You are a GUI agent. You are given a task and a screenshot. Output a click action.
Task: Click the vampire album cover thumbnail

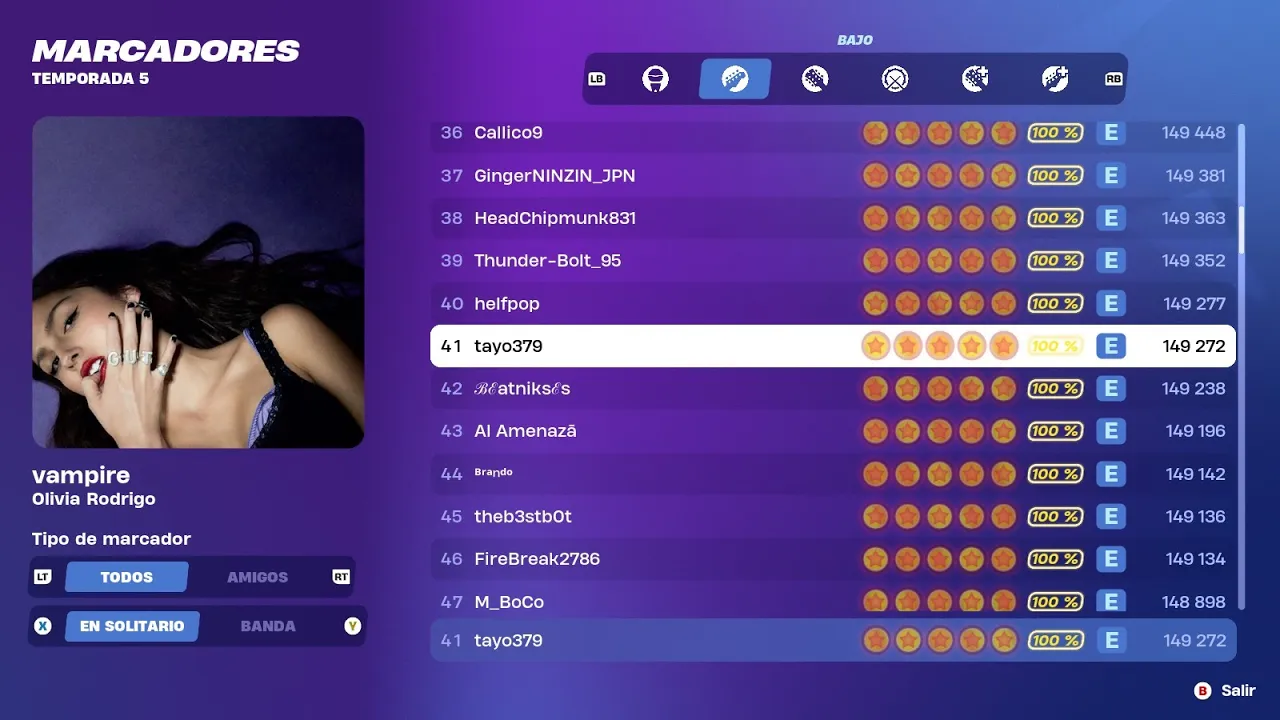pyautogui.click(x=198, y=282)
